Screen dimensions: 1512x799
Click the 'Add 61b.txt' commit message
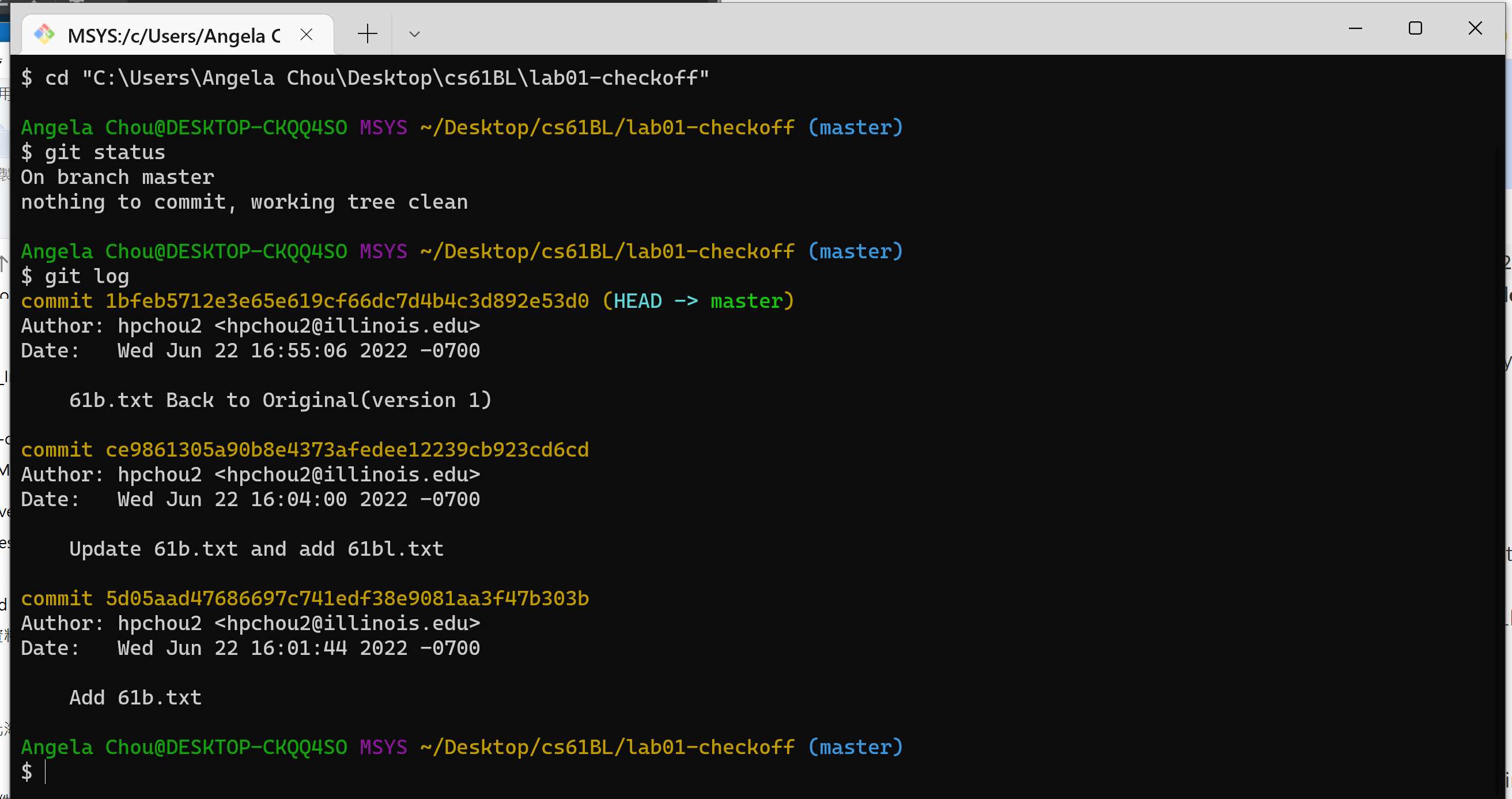pyautogui.click(x=135, y=698)
